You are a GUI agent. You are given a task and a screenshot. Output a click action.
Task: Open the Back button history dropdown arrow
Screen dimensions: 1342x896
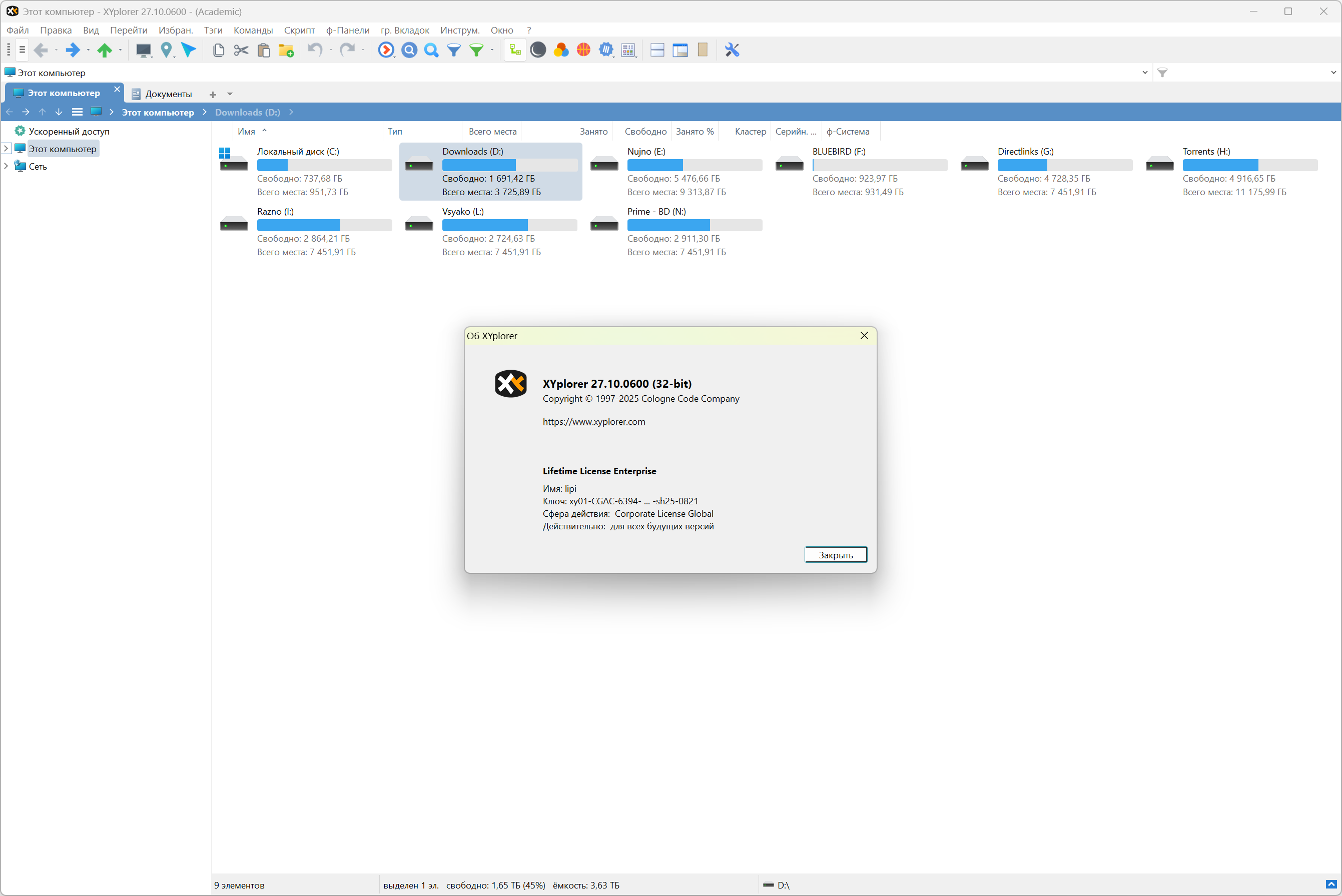56,51
